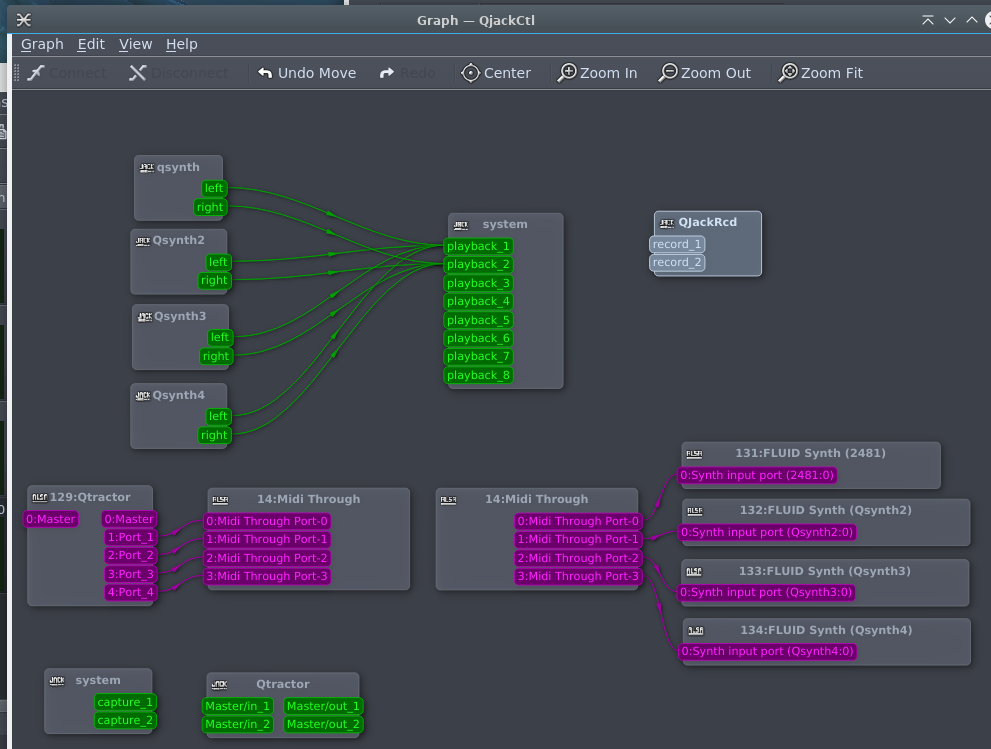Click the JACK icon on Qsynth4 node

click(143, 396)
